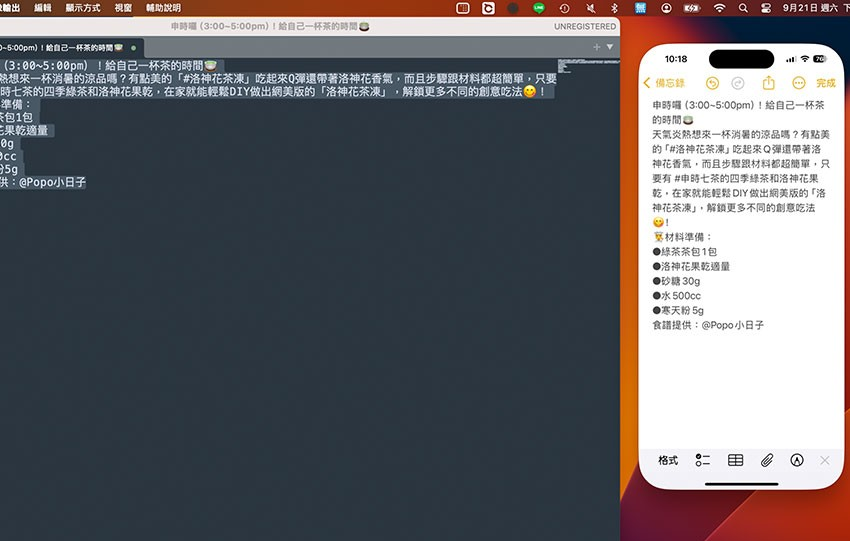Click the UNREGISTERED label in Sublime title bar

coord(584,26)
